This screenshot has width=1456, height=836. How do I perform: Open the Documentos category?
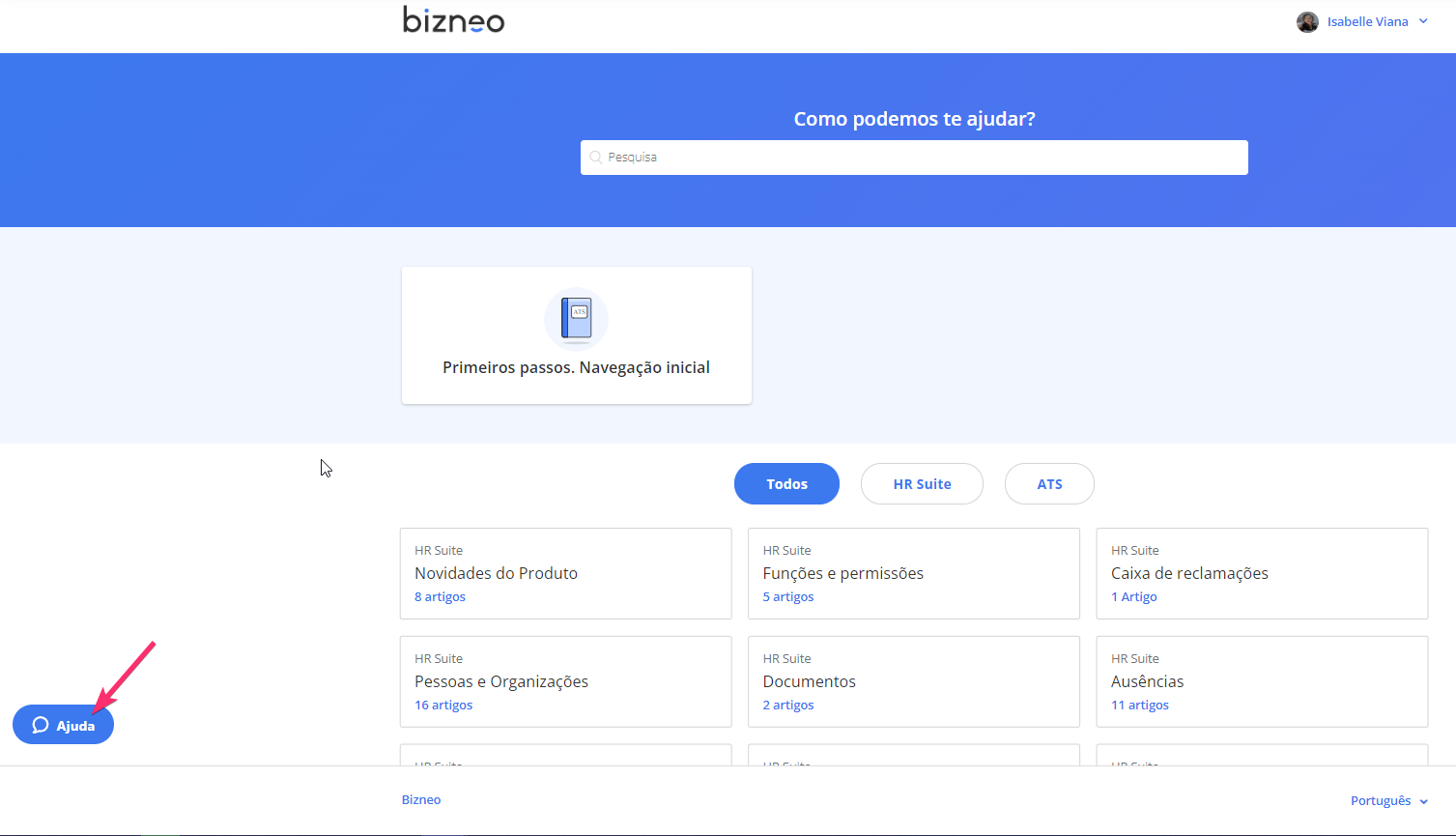click(x=809, y=681)
